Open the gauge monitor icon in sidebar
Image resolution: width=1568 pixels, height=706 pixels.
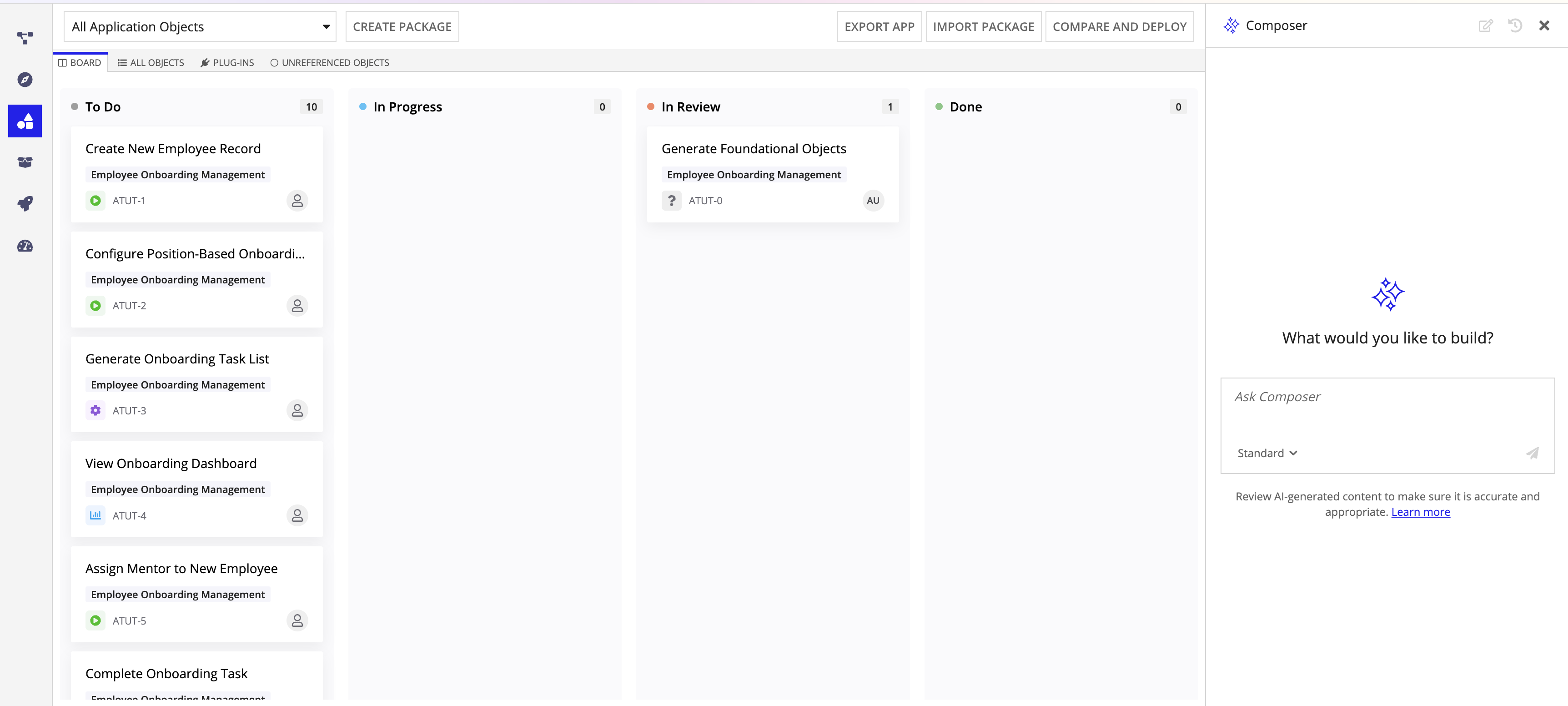tap(25, 246)
